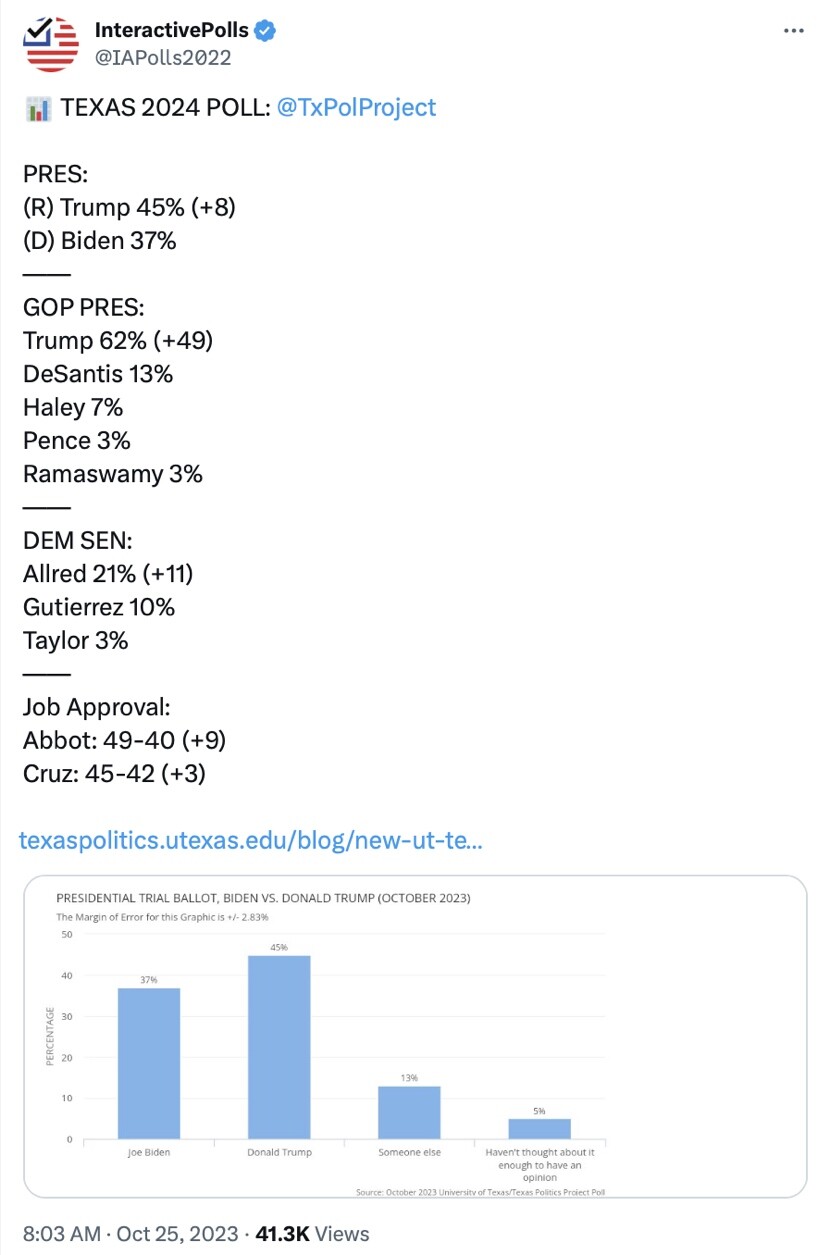Viewport: 818px width, 1255px height.
Task: Follow the texaspolitics.utexas.edu blog link
Action: click(251, 841)
